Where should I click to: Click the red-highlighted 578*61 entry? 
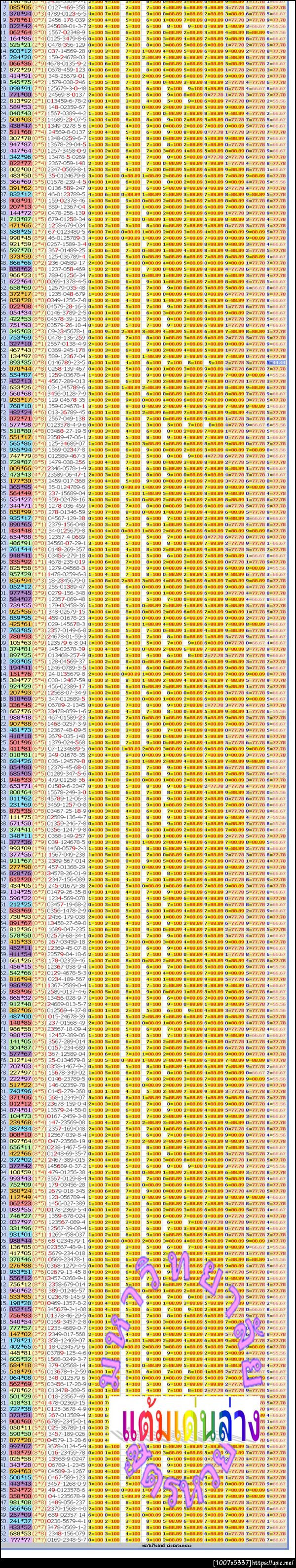[20, 20]
